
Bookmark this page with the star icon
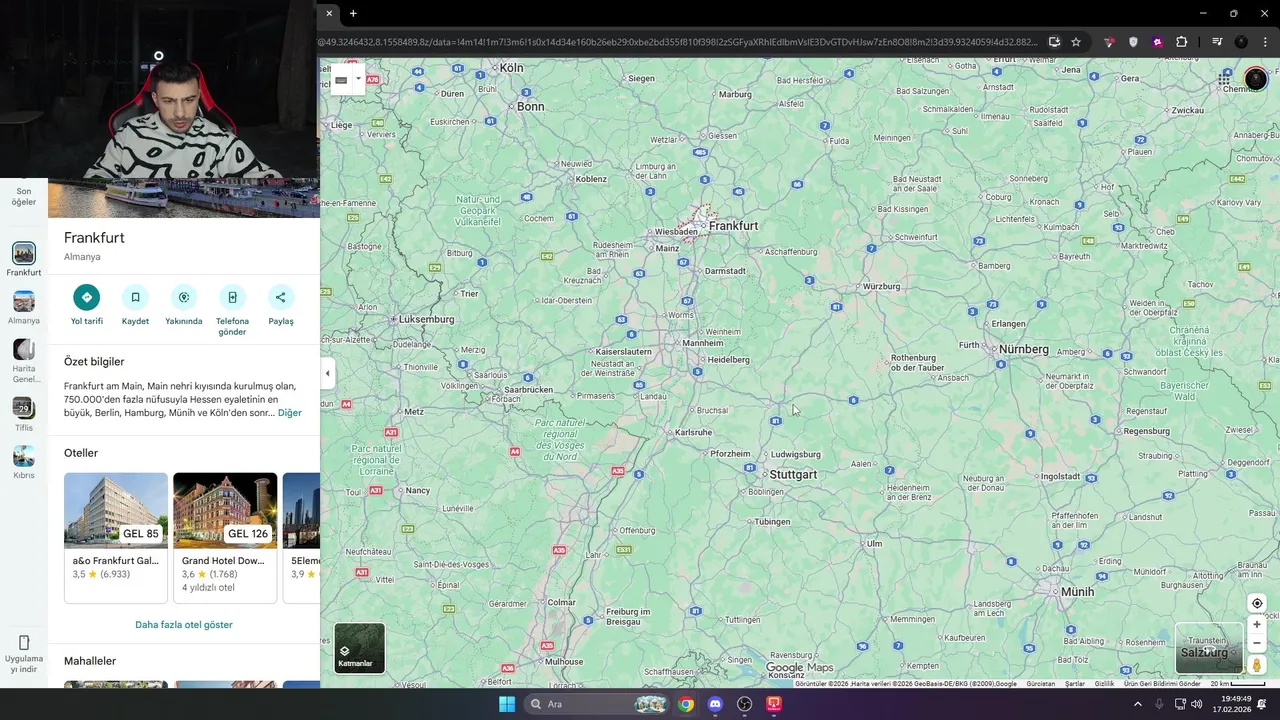tap(1076, 42)
